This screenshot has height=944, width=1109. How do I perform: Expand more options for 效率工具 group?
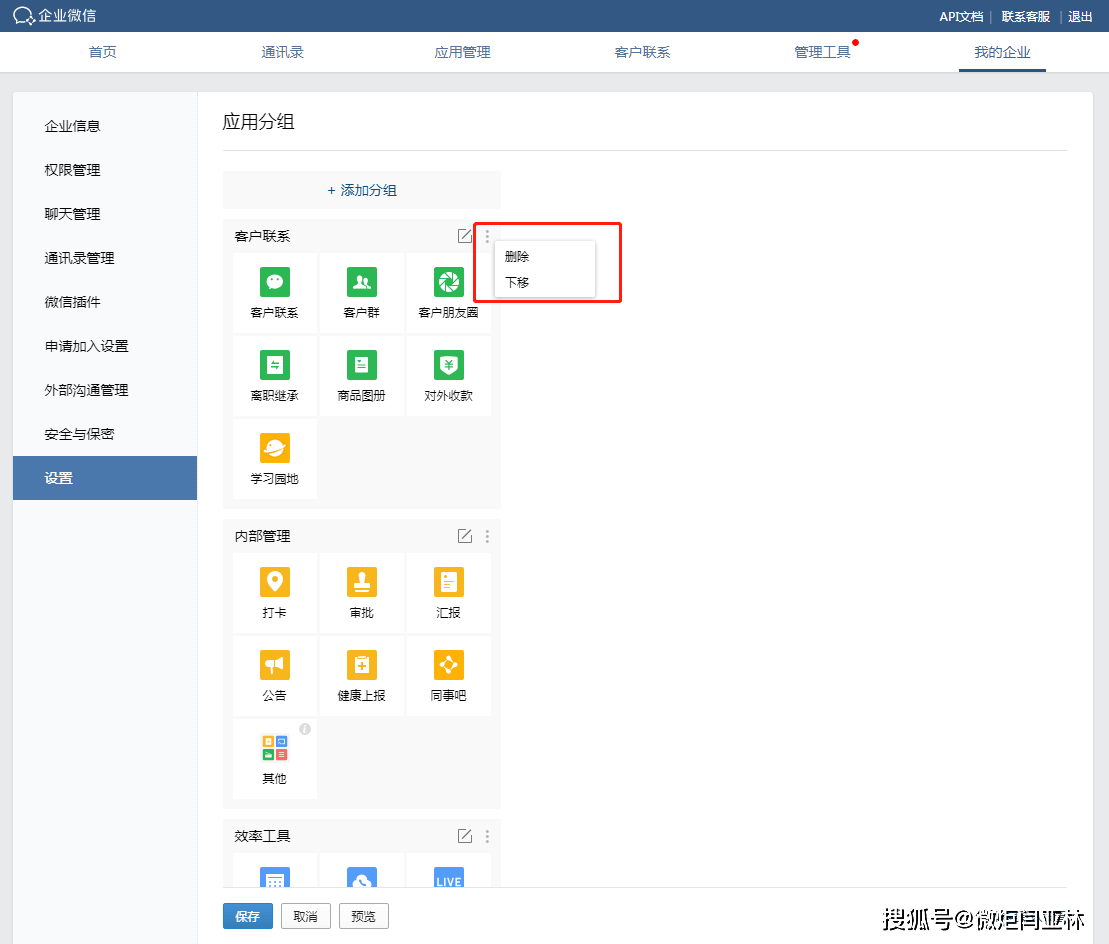[x=487, y=836]
